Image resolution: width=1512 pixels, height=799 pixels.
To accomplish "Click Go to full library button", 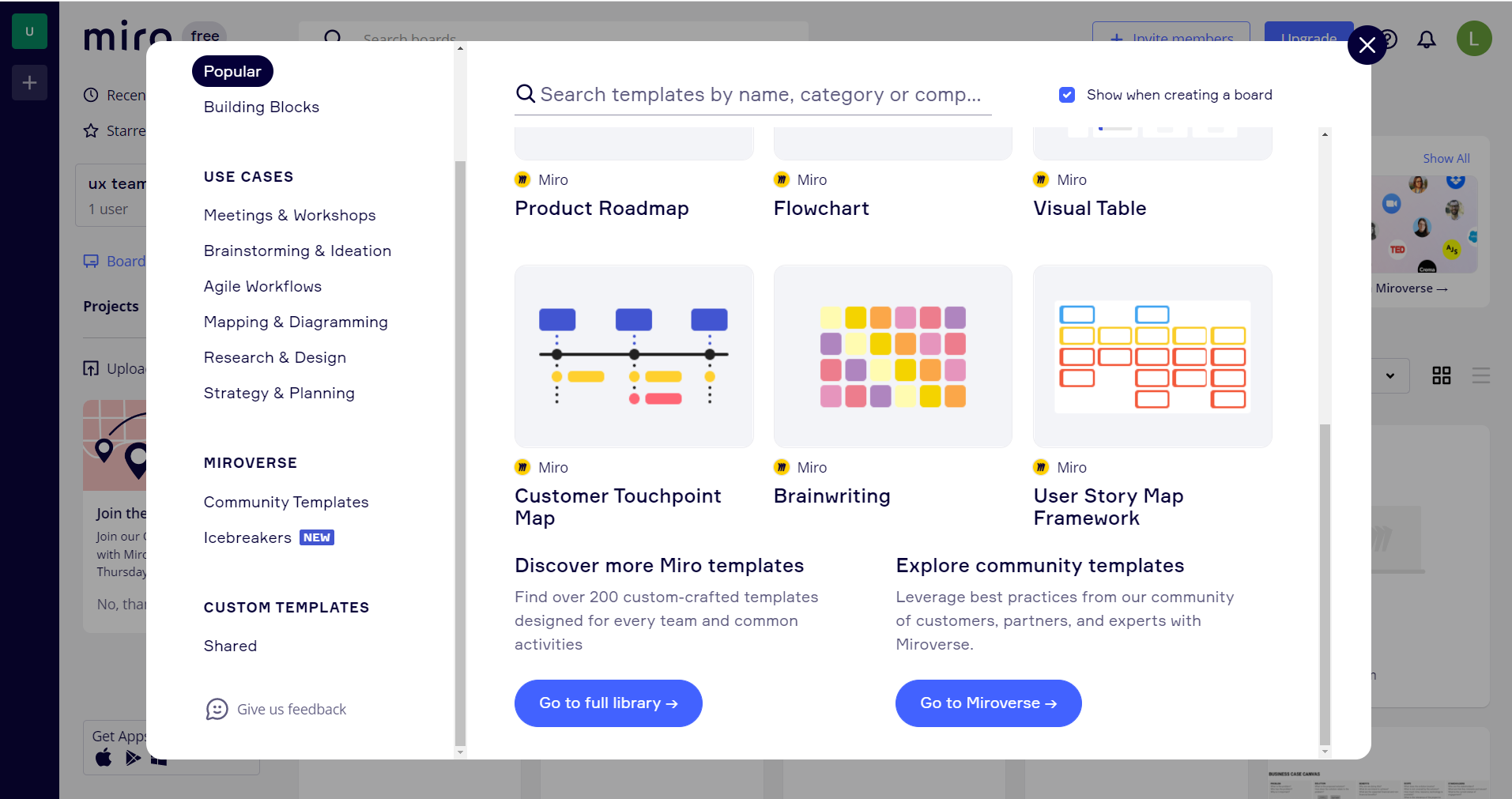I will tap(609, 703).
